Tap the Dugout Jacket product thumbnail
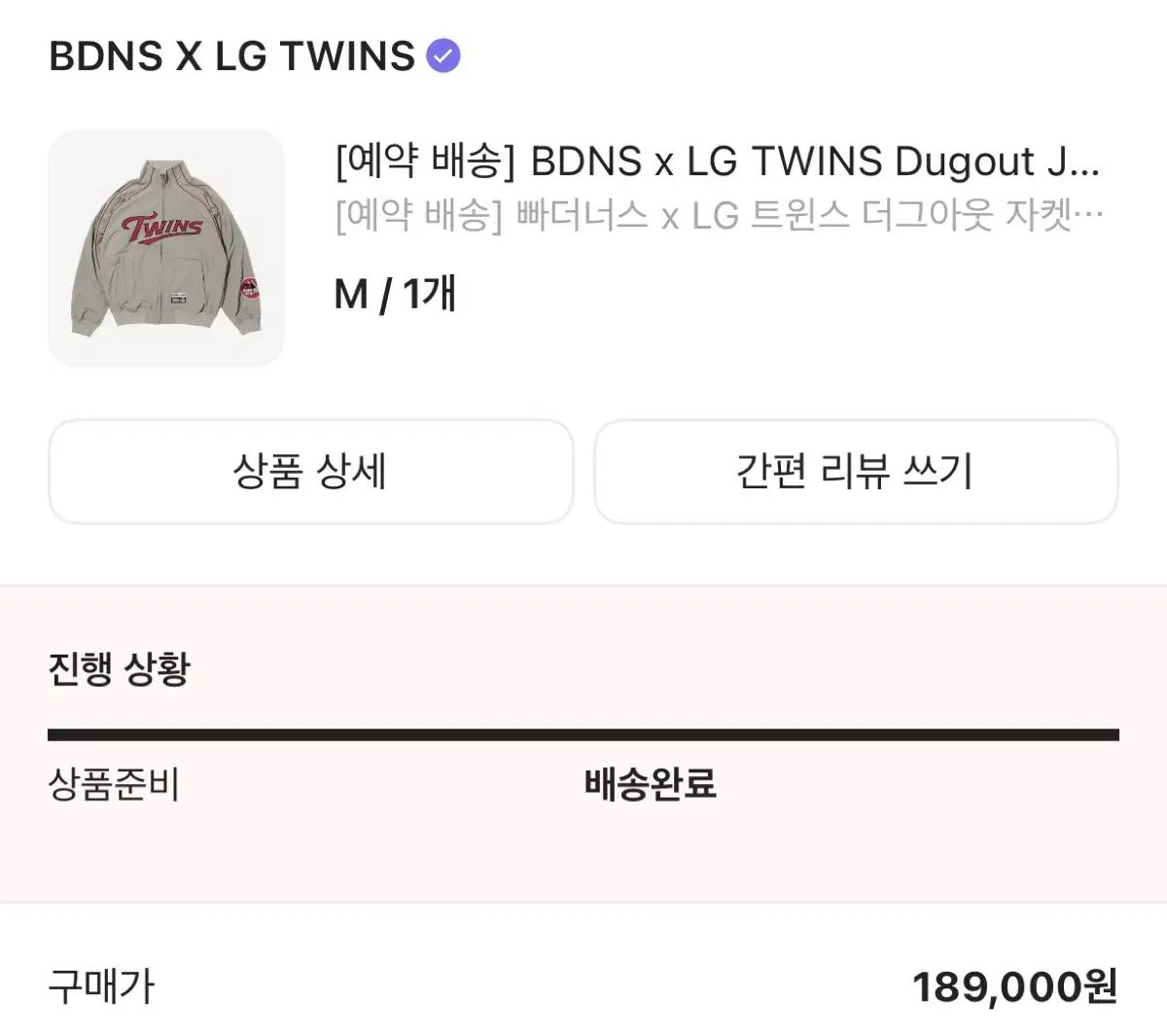Image resolution: width=1167 pixels, height=1036 pixels. pos(166,248)
